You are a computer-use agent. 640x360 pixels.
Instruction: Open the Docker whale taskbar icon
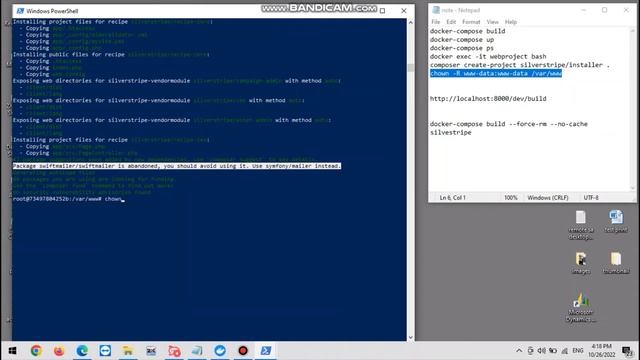click(x=220, y=351)
